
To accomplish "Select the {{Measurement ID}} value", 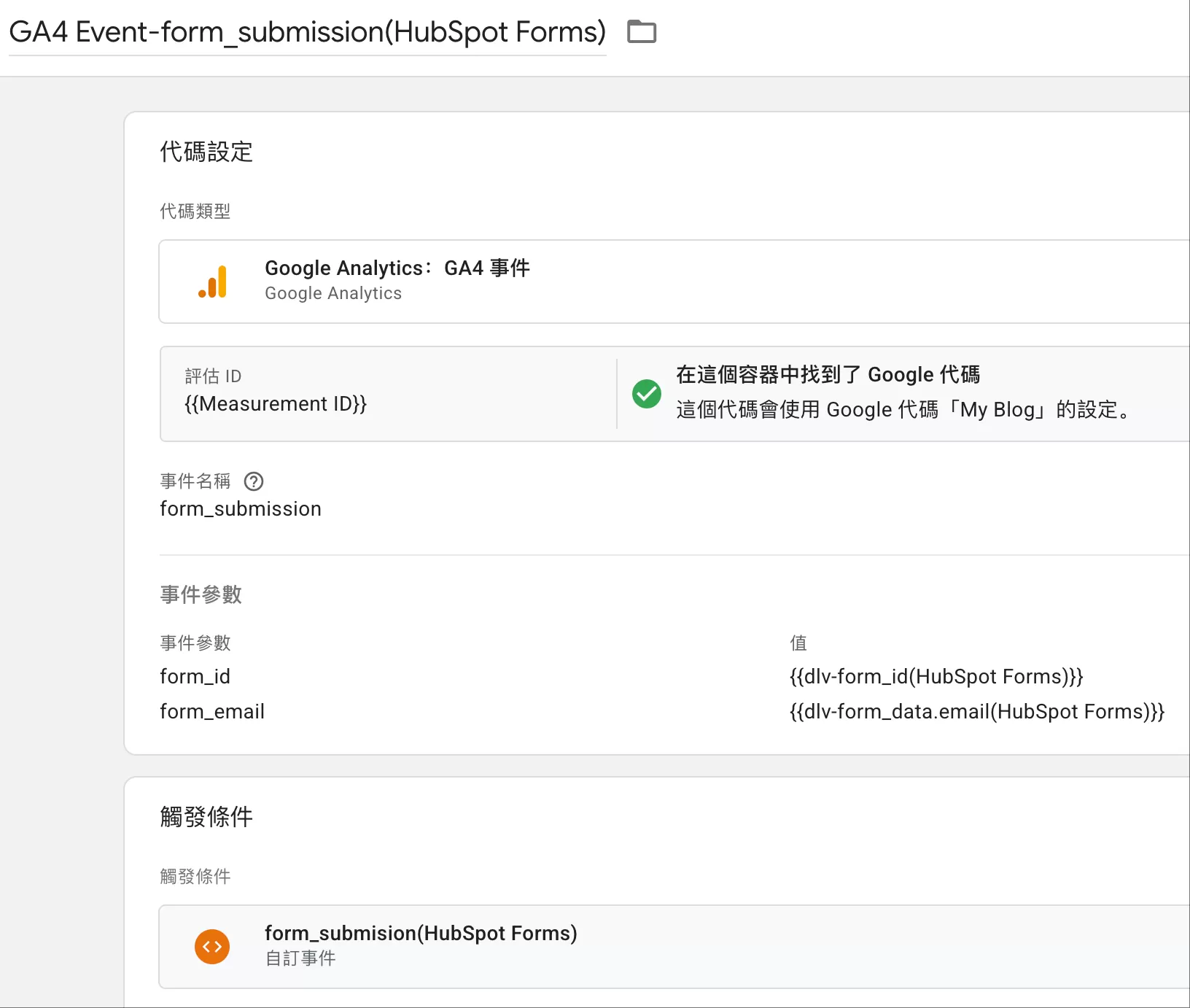I will (276, 404).
